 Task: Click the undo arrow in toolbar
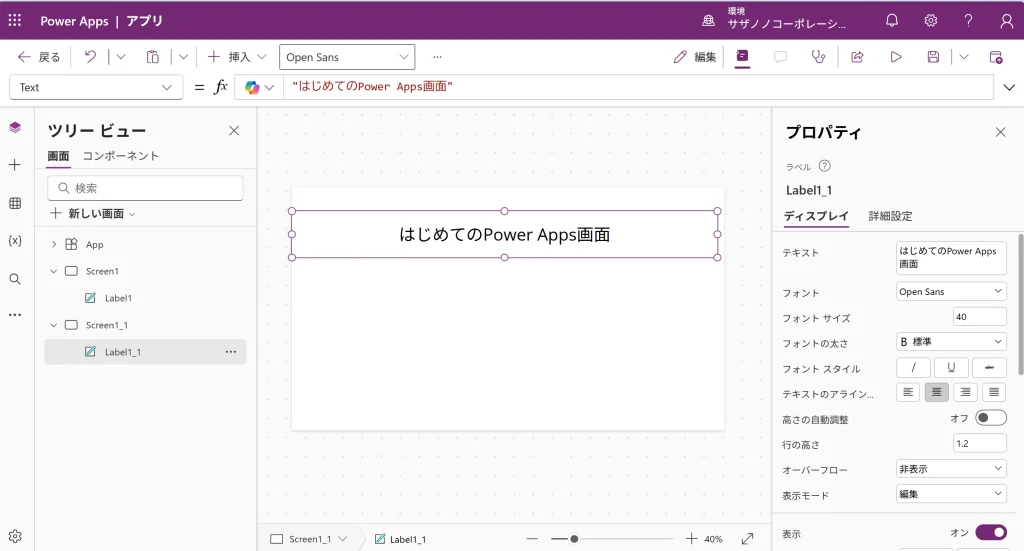(x=90, y=57)
